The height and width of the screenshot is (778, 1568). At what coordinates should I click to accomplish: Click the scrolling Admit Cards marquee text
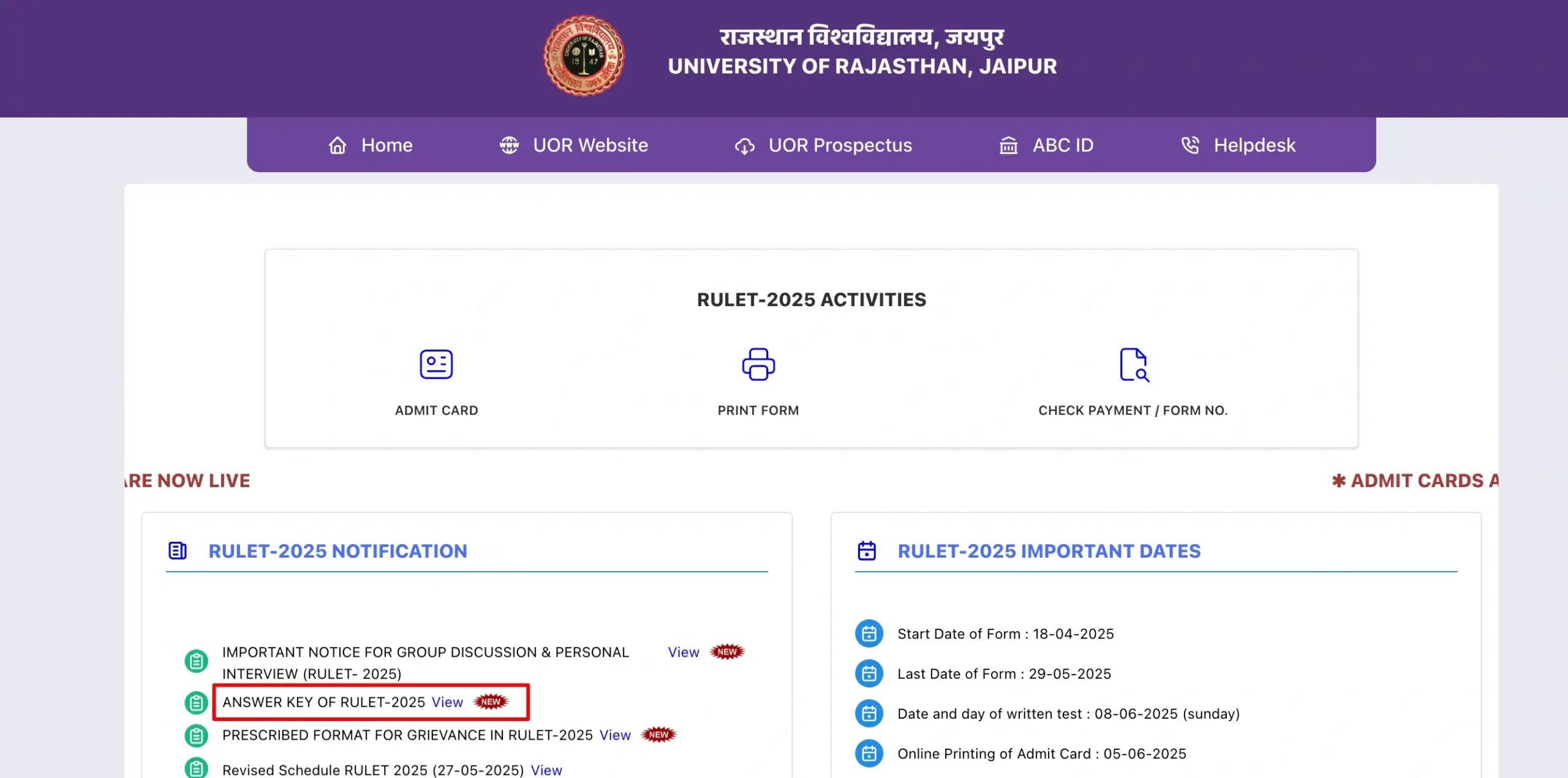coord(1416,481)
